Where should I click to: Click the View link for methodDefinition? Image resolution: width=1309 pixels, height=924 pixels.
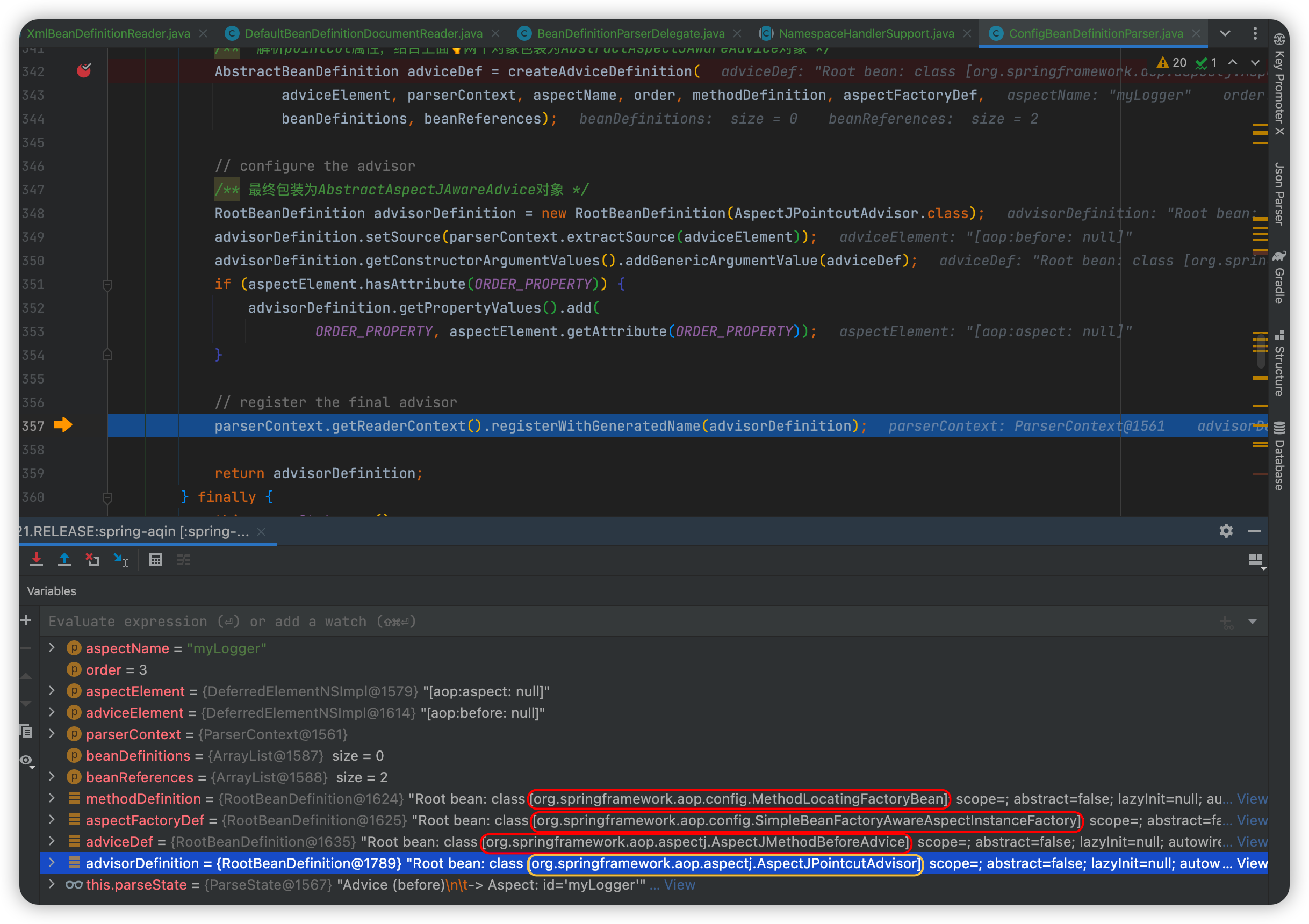(x=1252, y=799)
